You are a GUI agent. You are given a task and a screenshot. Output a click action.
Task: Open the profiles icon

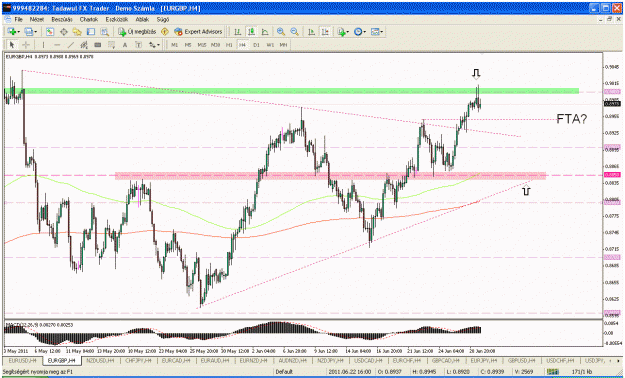pos(28,32)
